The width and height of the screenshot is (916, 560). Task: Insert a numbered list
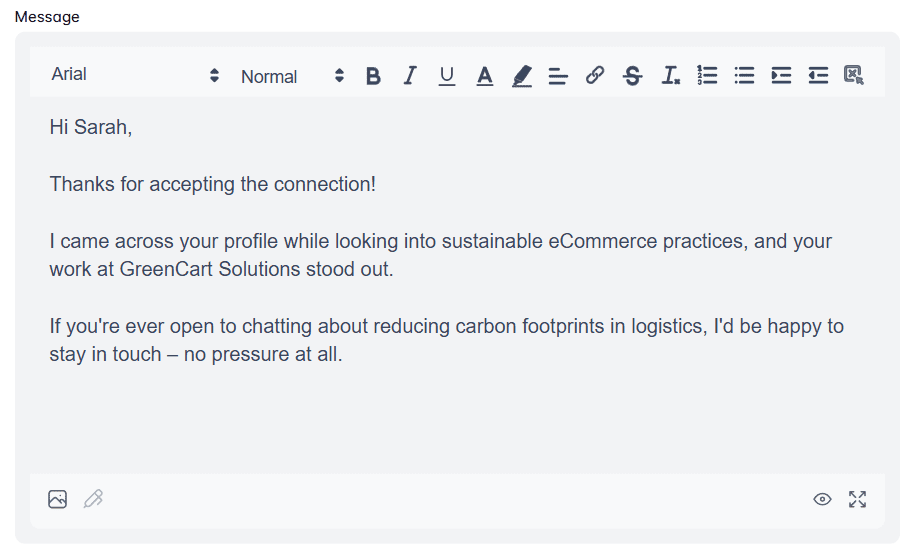[707, 75]
